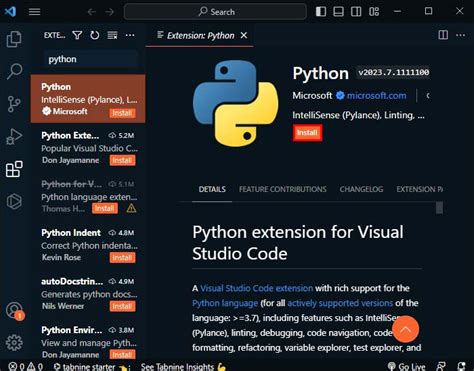Click the python extension search field

click(x=91, y=59)
